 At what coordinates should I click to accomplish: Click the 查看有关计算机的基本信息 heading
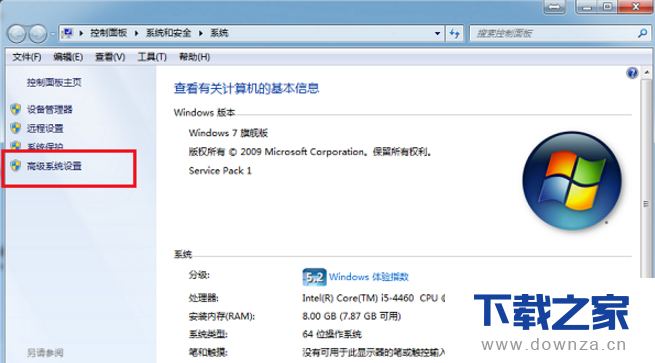[x=246, y=88]
